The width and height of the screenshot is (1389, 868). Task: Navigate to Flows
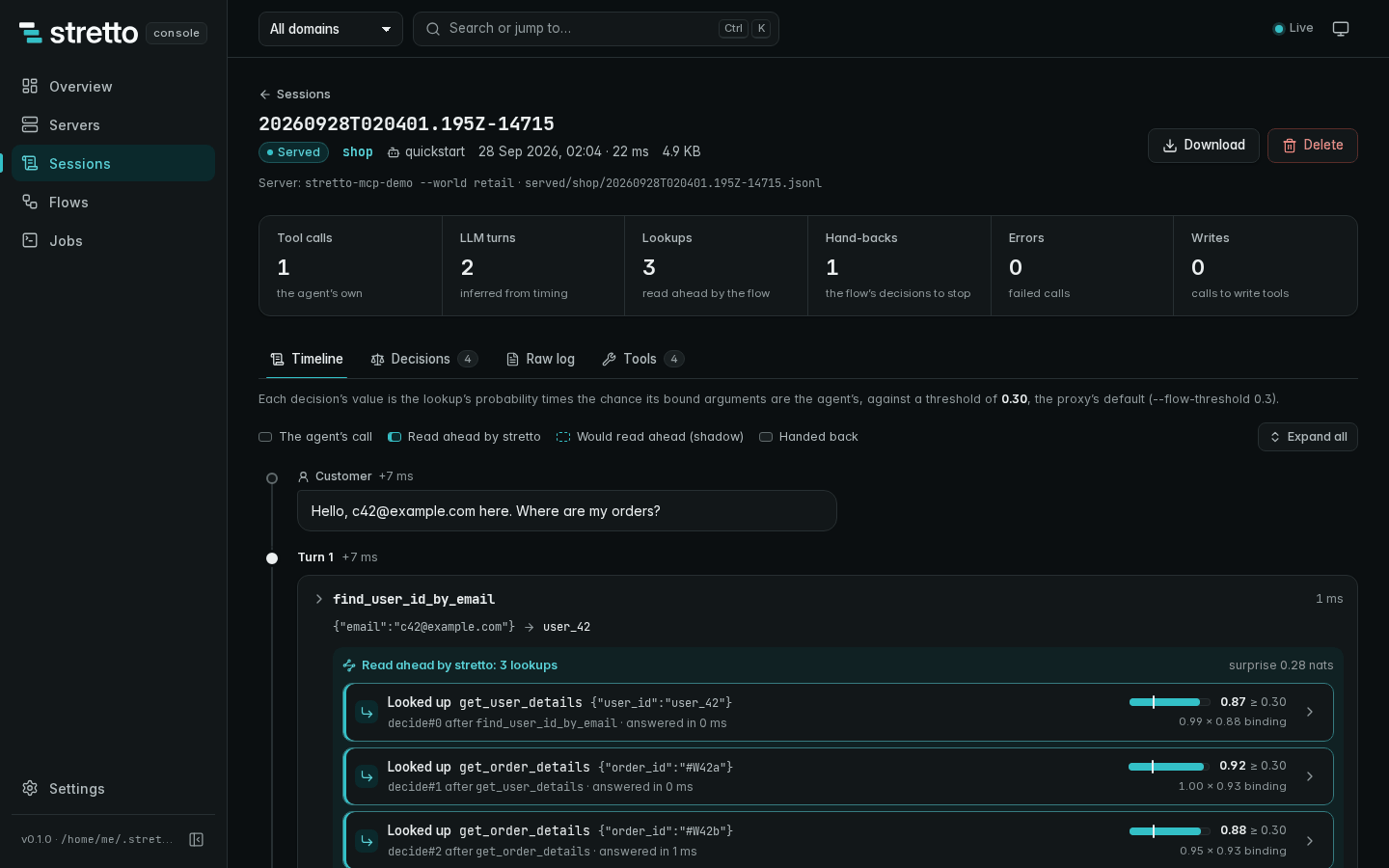113,203
